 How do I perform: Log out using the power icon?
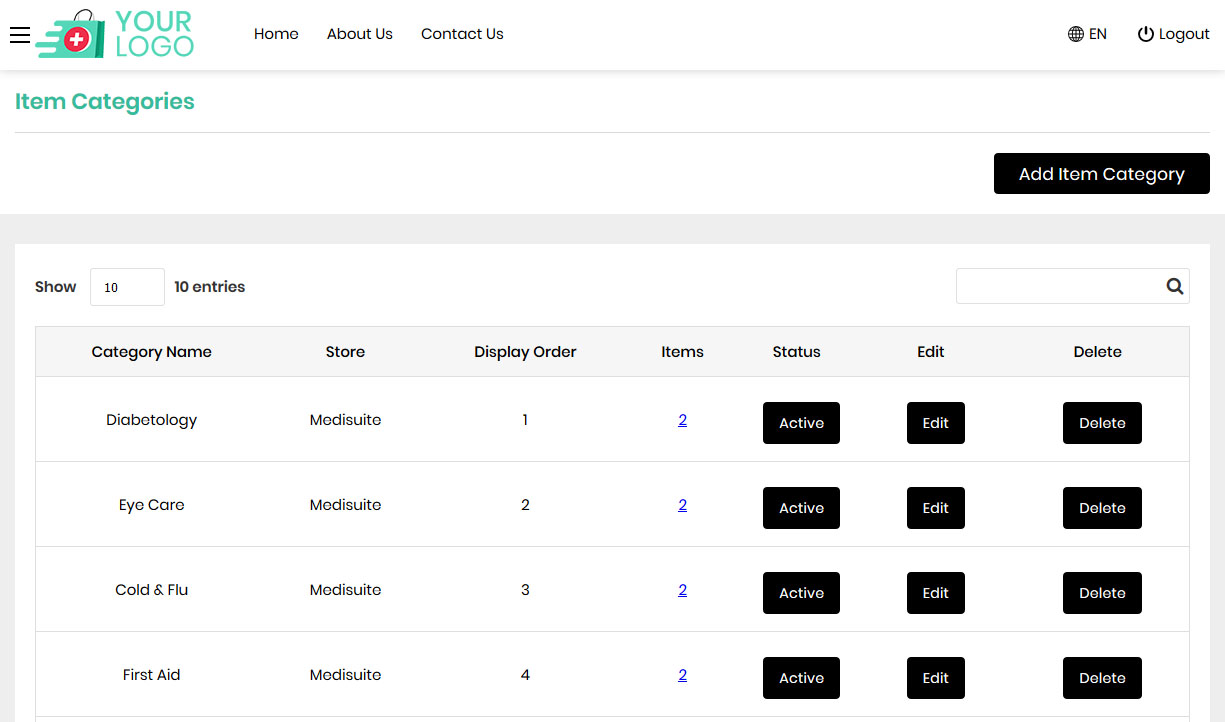tap(1173, 34)
